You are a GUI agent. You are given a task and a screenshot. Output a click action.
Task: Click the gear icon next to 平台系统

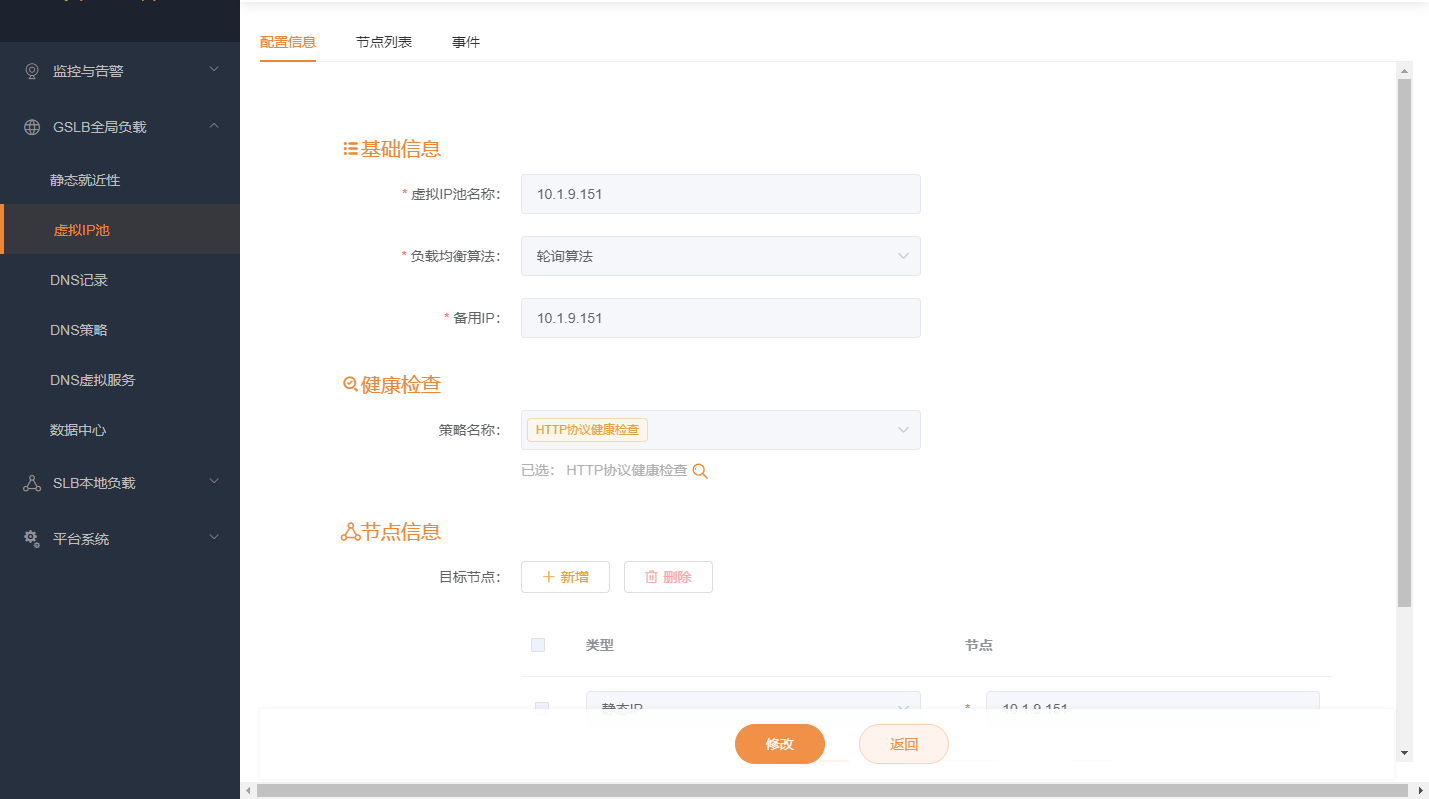(x=31, y=538)
